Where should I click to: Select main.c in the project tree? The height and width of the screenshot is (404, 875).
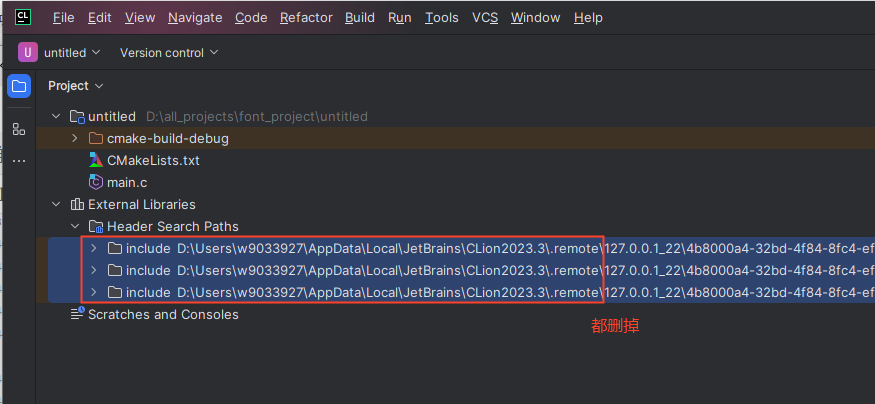[x=127, y=182]
